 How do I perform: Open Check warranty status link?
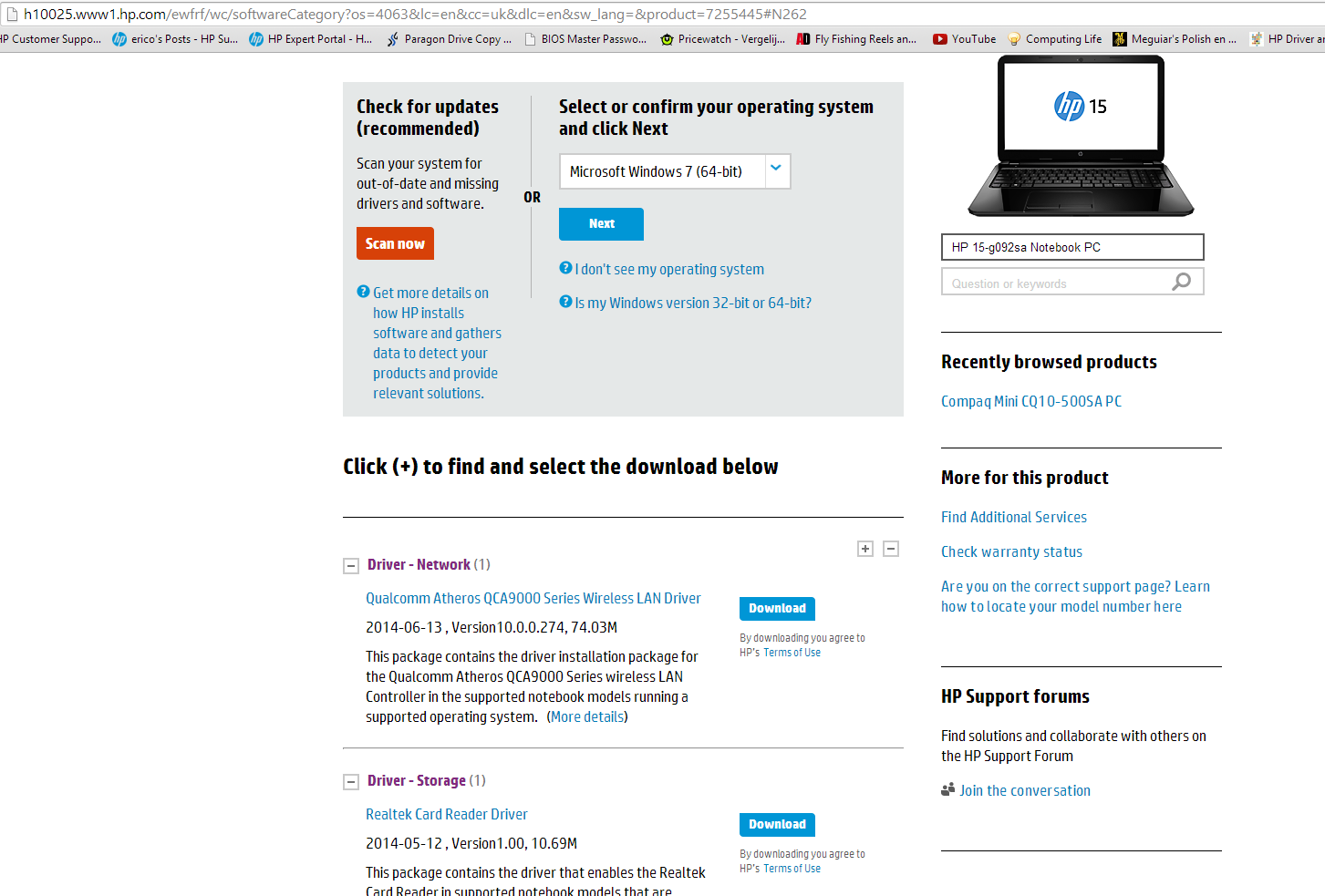[x=1011, y=551]
